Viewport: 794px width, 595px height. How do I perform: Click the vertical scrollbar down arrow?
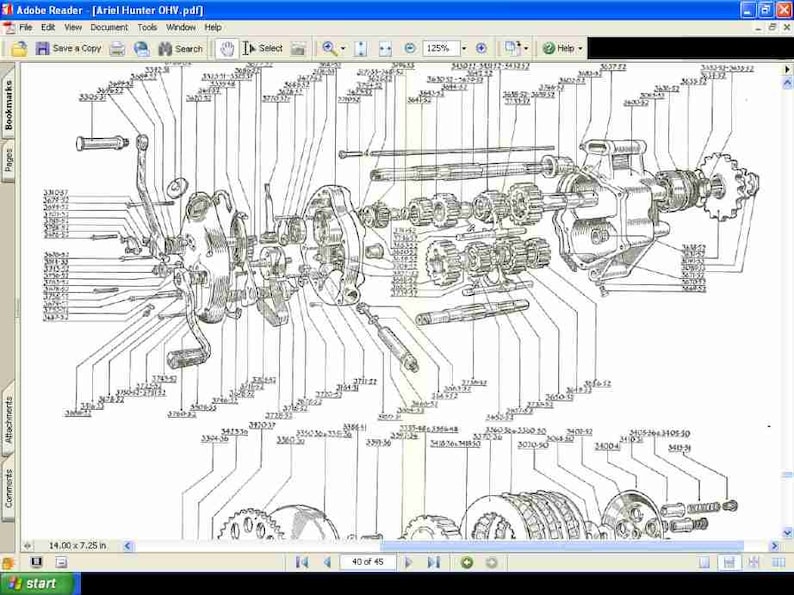787,532
